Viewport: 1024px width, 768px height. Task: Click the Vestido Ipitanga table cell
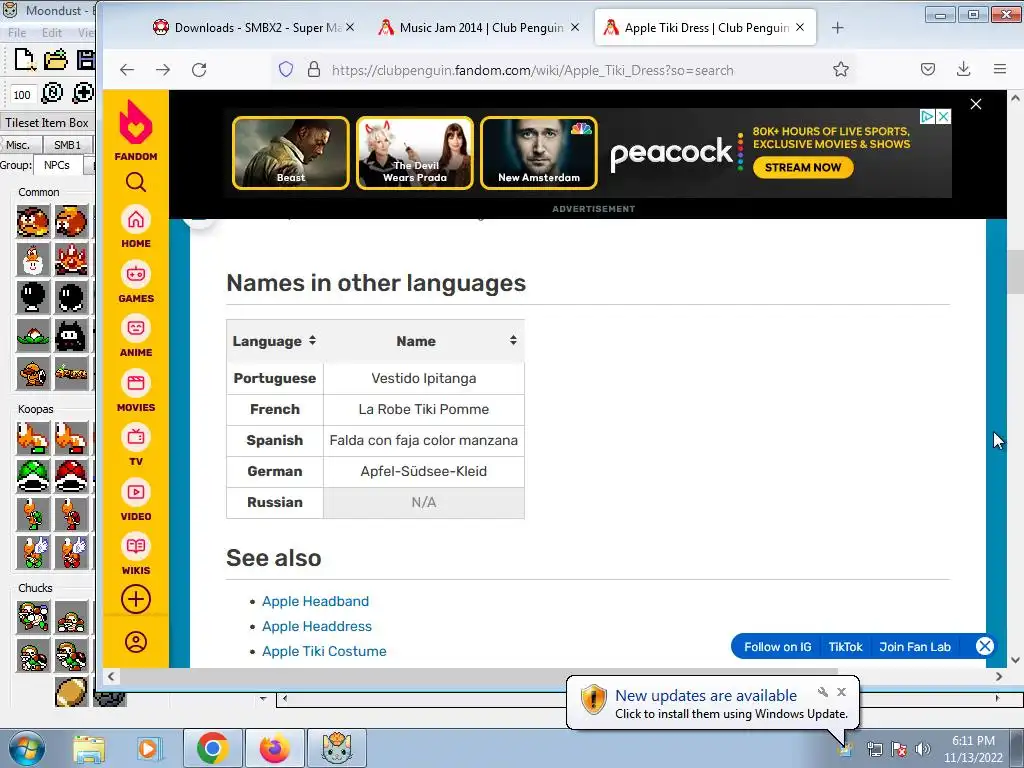tap(423, 378)
